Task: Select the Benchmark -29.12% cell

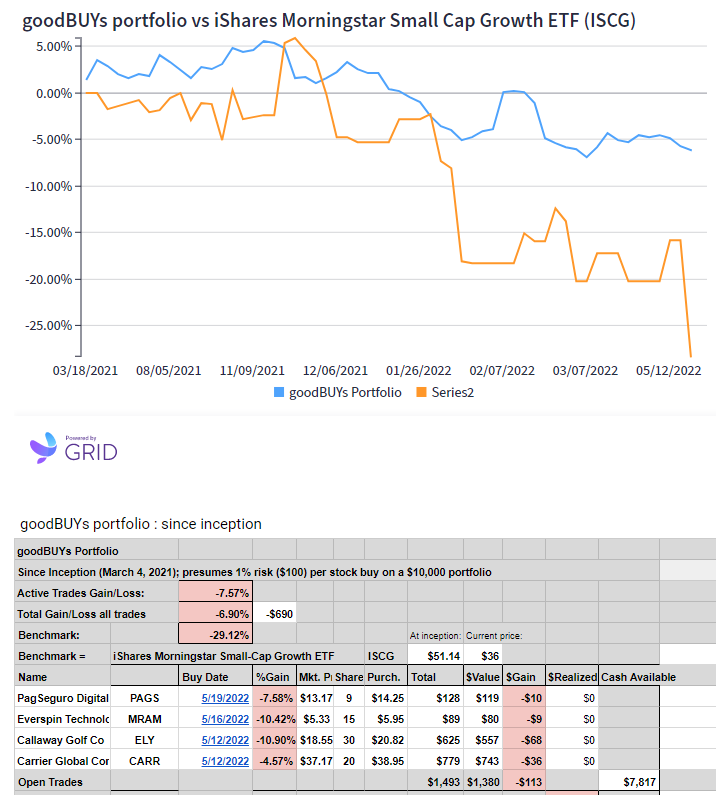Action: pyautogui.click(x=216, y=635)
